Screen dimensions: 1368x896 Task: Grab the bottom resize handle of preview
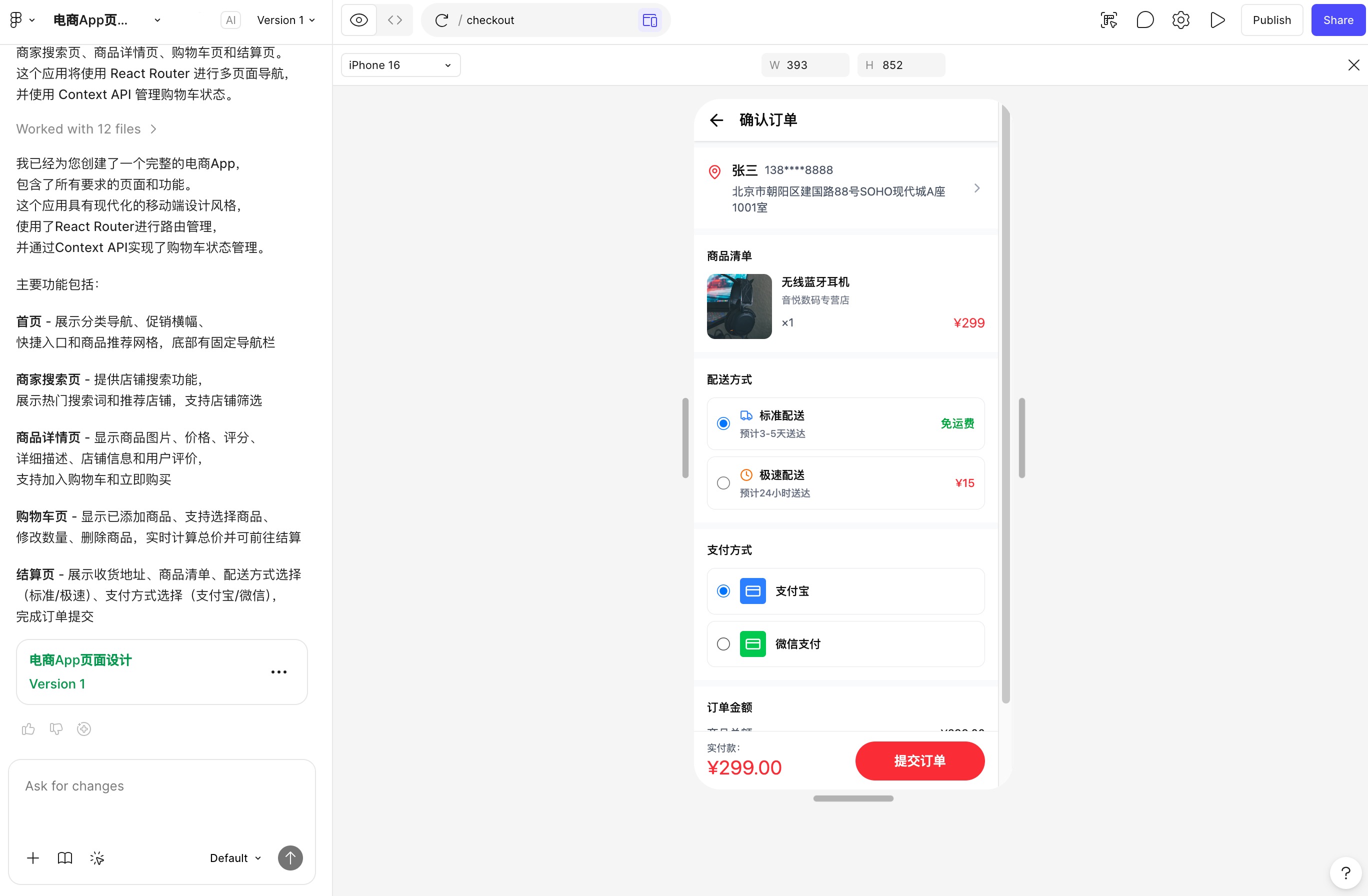[853, 798]
